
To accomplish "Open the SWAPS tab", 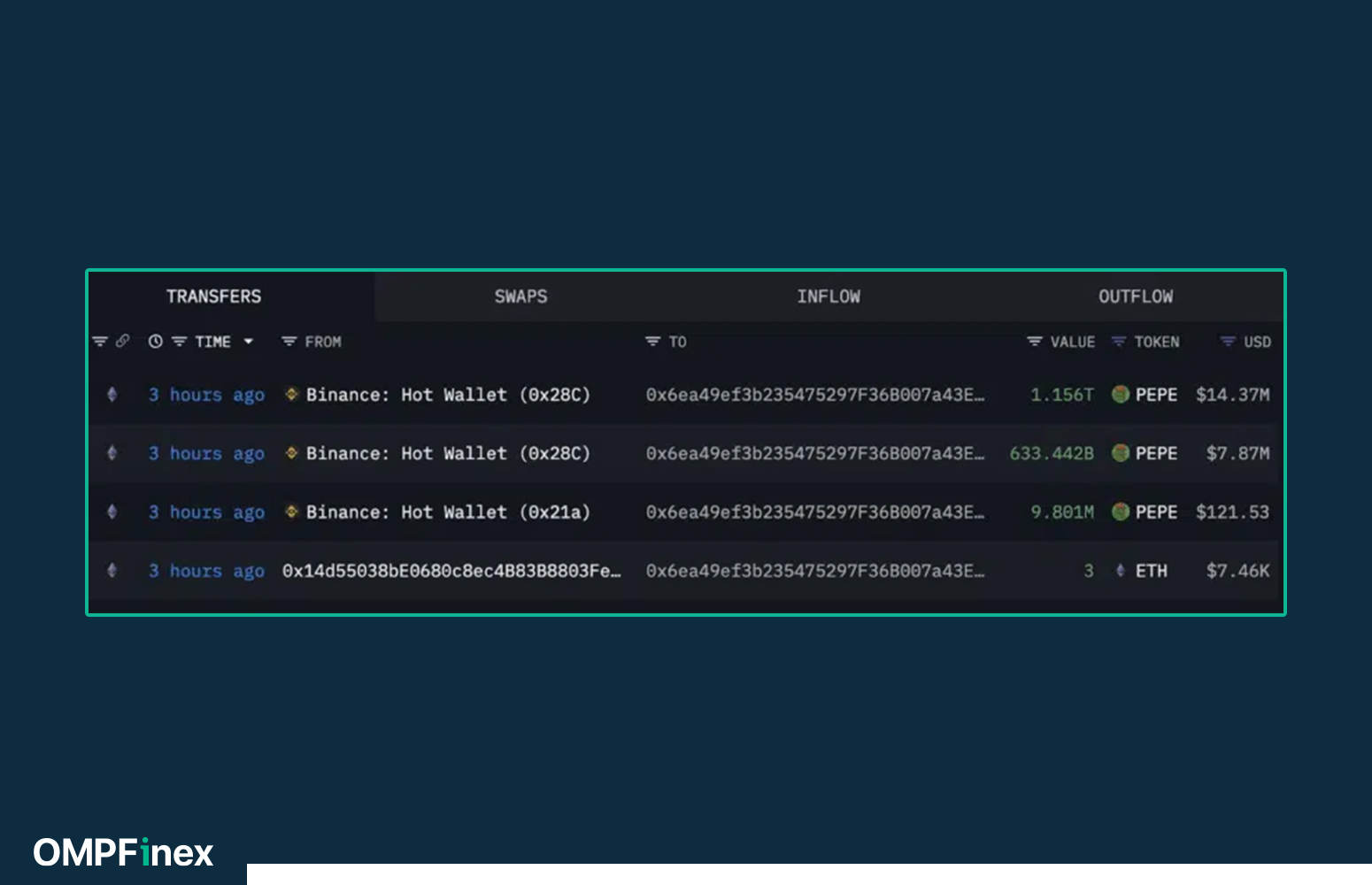I will [x=520, y=296].
